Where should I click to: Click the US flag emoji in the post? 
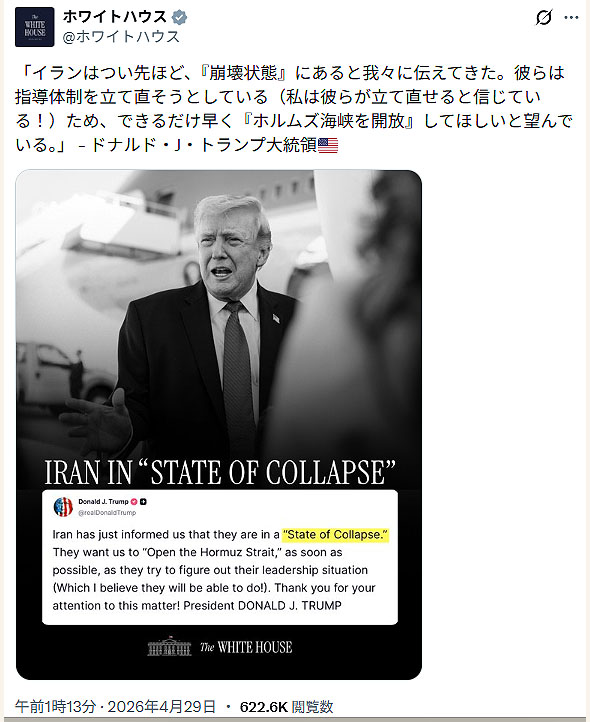328,146
